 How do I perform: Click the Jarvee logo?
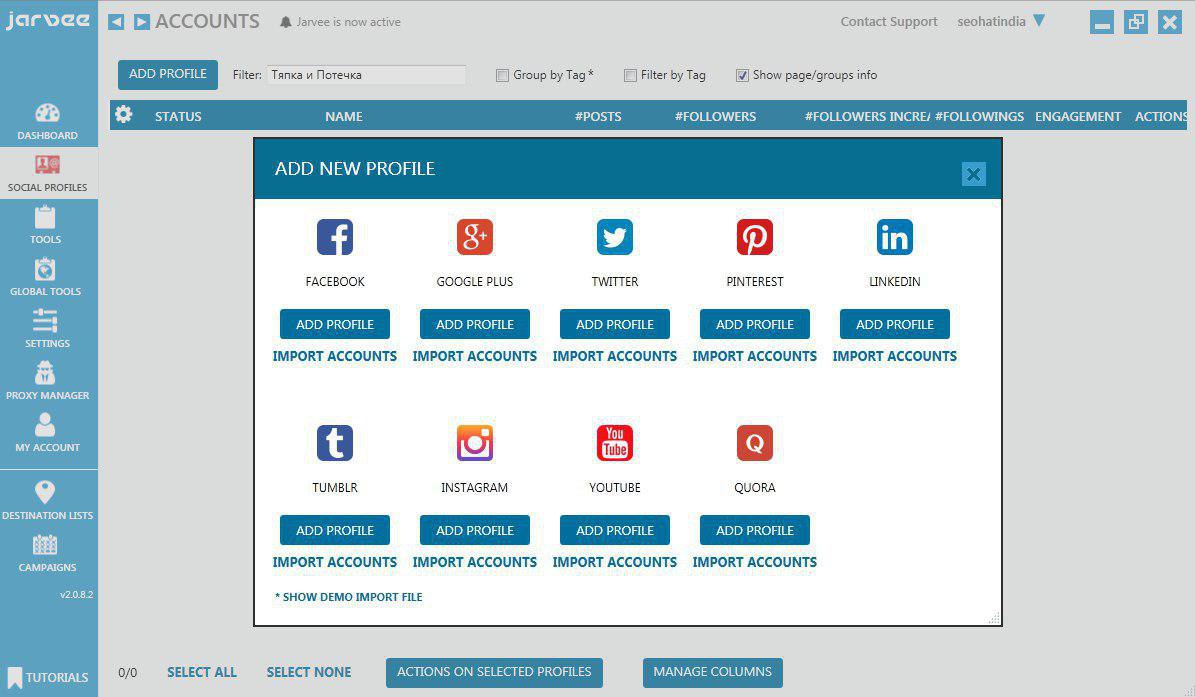[x=47, y=20]
